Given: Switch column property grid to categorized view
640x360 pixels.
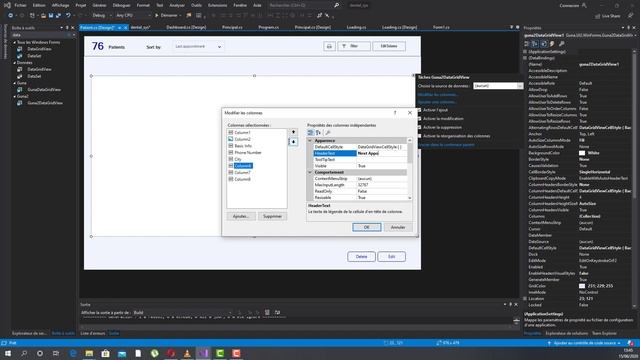Looking at the screenshot, I should pos(311,133).
